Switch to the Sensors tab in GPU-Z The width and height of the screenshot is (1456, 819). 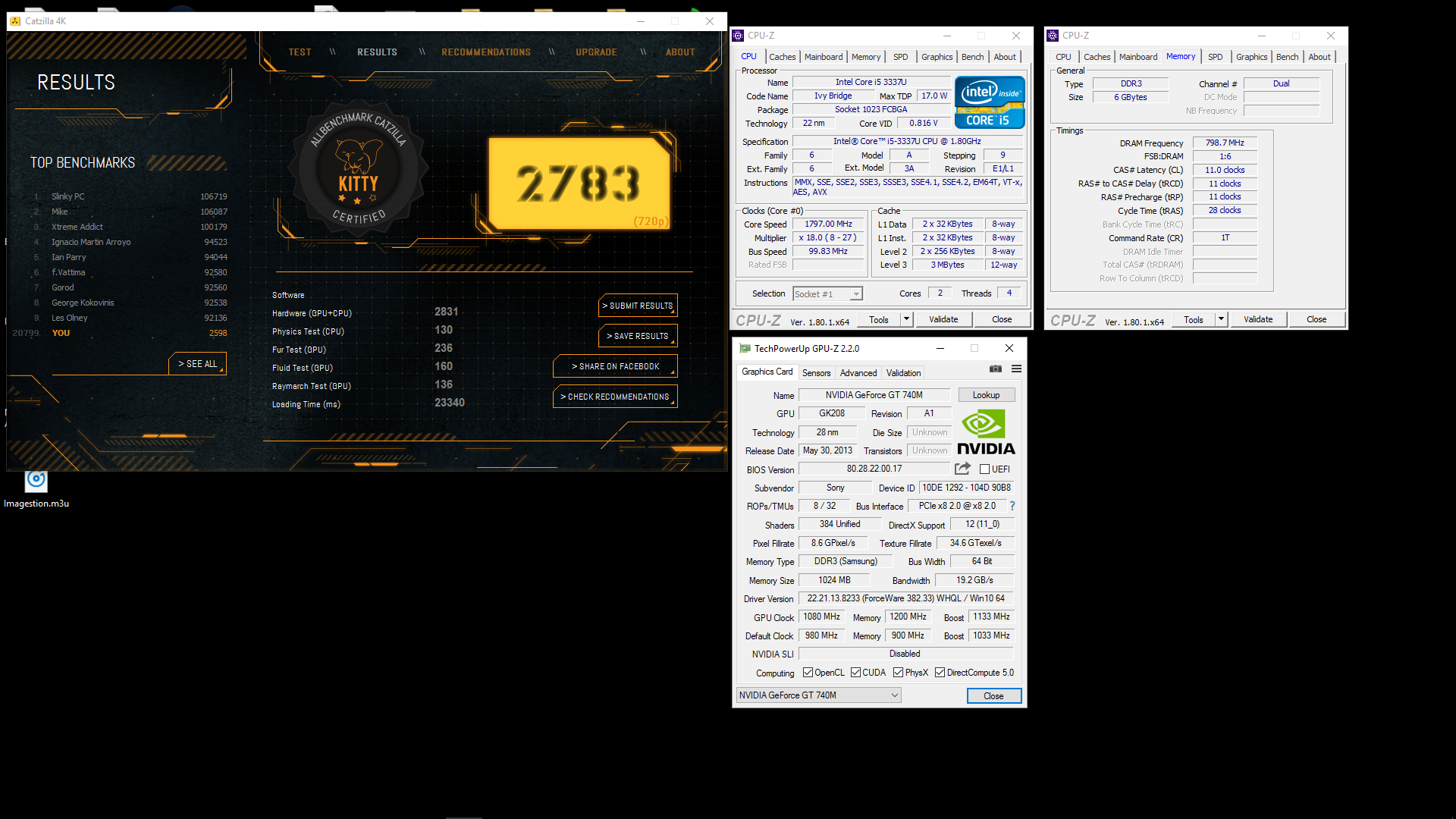[x=816, y=373]
